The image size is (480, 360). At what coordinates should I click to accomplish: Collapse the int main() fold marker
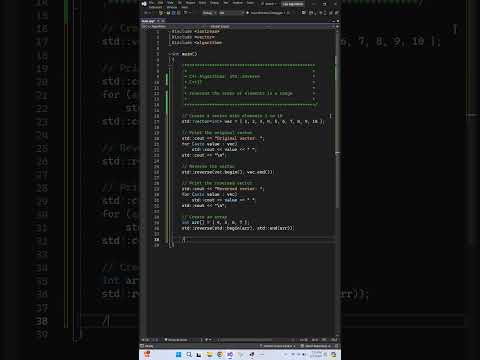pyautogui.click(x=170, y=54)
